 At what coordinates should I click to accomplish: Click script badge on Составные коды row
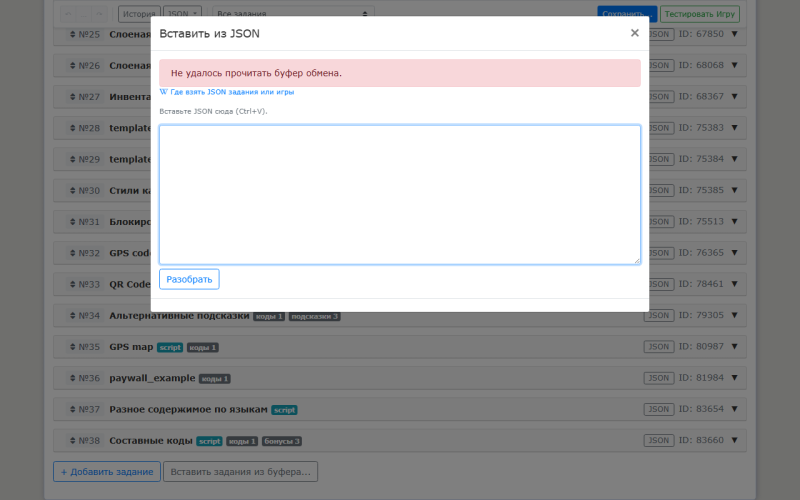(x=209, y=441)
